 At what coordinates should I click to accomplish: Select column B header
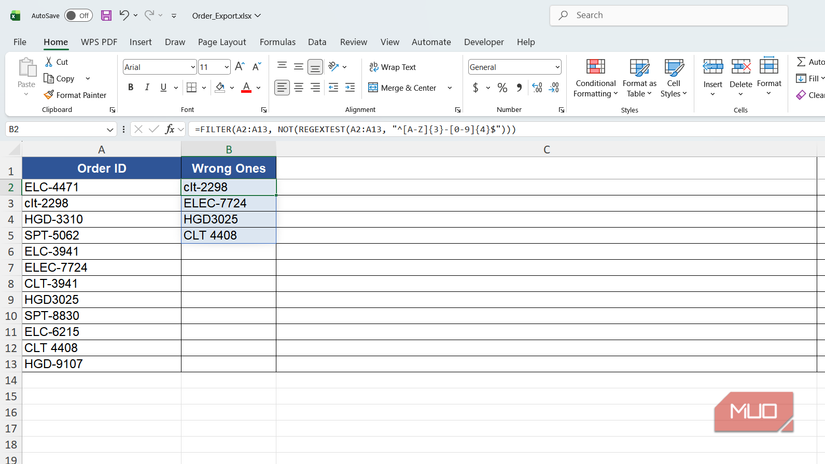point(229,149)
